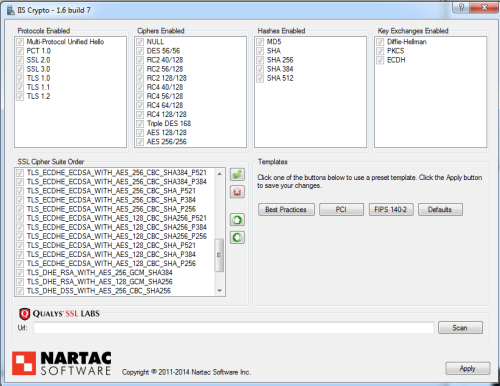Toggle the TLS 1.1 checkbox
Image resolution: width=500 pixels, height=386 pixels.
(20, 87)
